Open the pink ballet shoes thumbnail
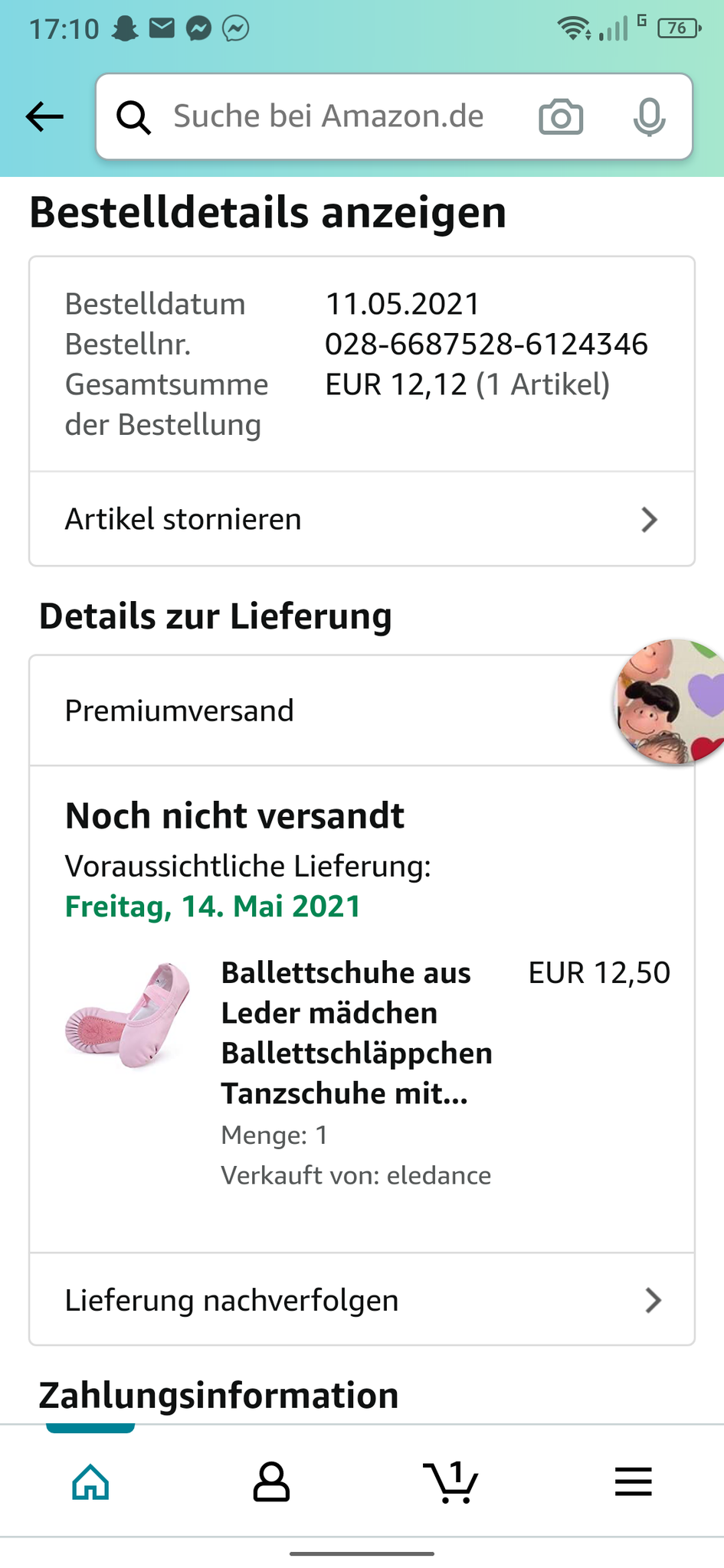 (x=128, y=1014)
